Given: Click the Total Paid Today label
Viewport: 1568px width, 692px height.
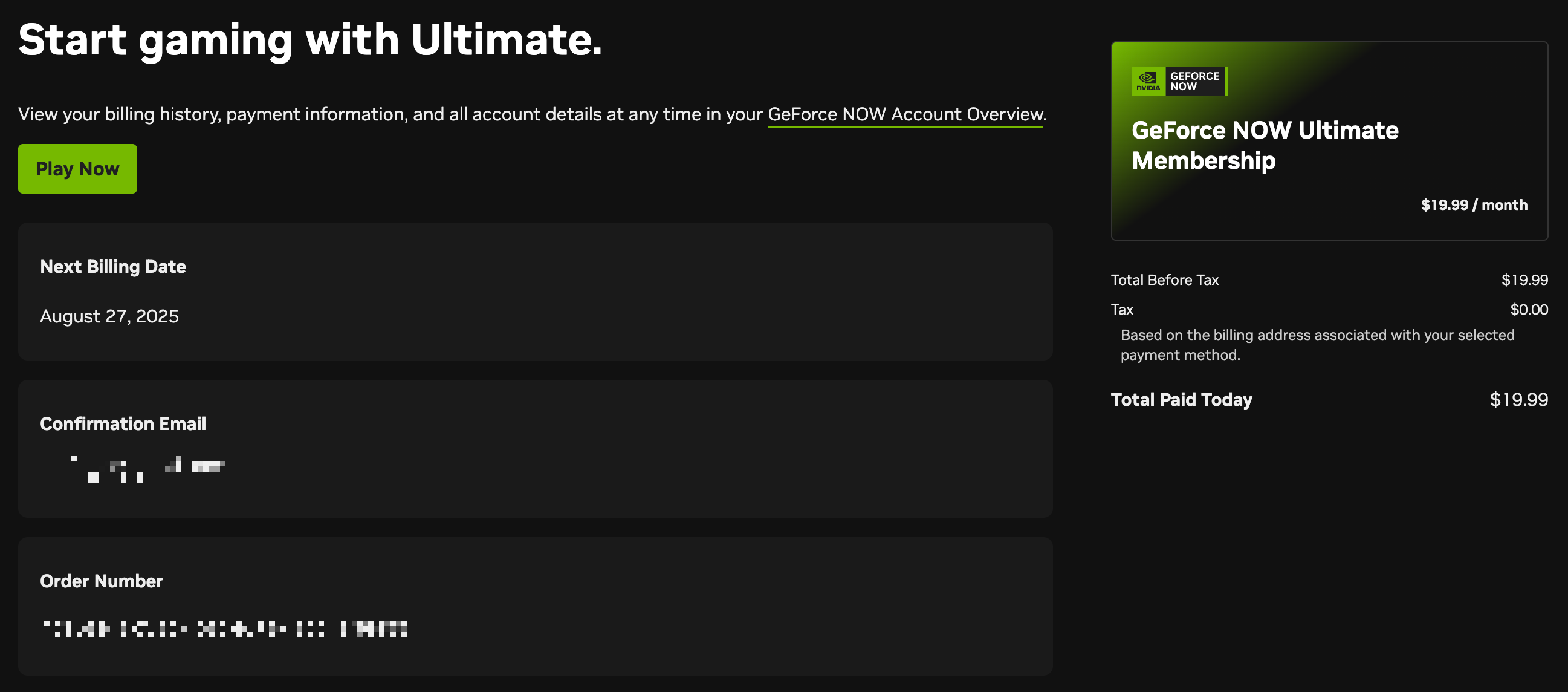Looking at the screenshot, I should [x=1181, y=400].
